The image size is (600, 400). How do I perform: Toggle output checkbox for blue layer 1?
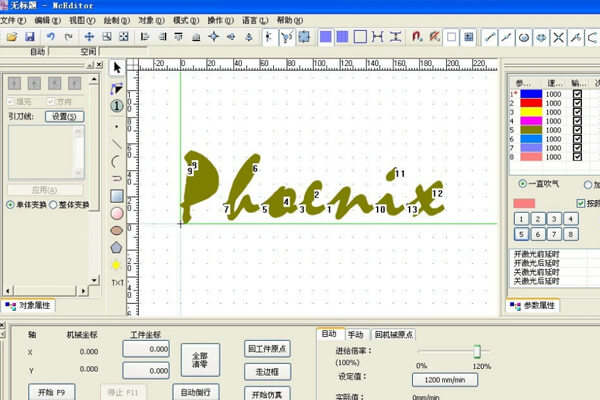point(578,94)
